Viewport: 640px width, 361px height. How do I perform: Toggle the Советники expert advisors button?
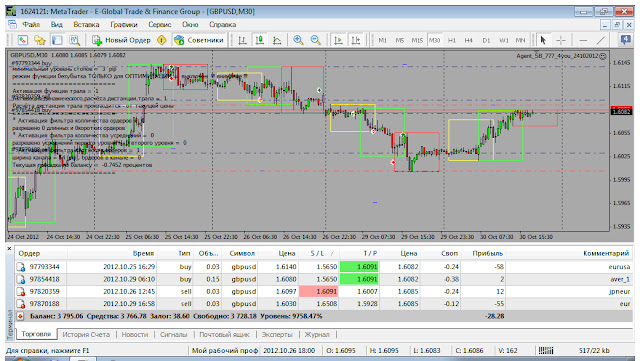(x=199, y=40)
